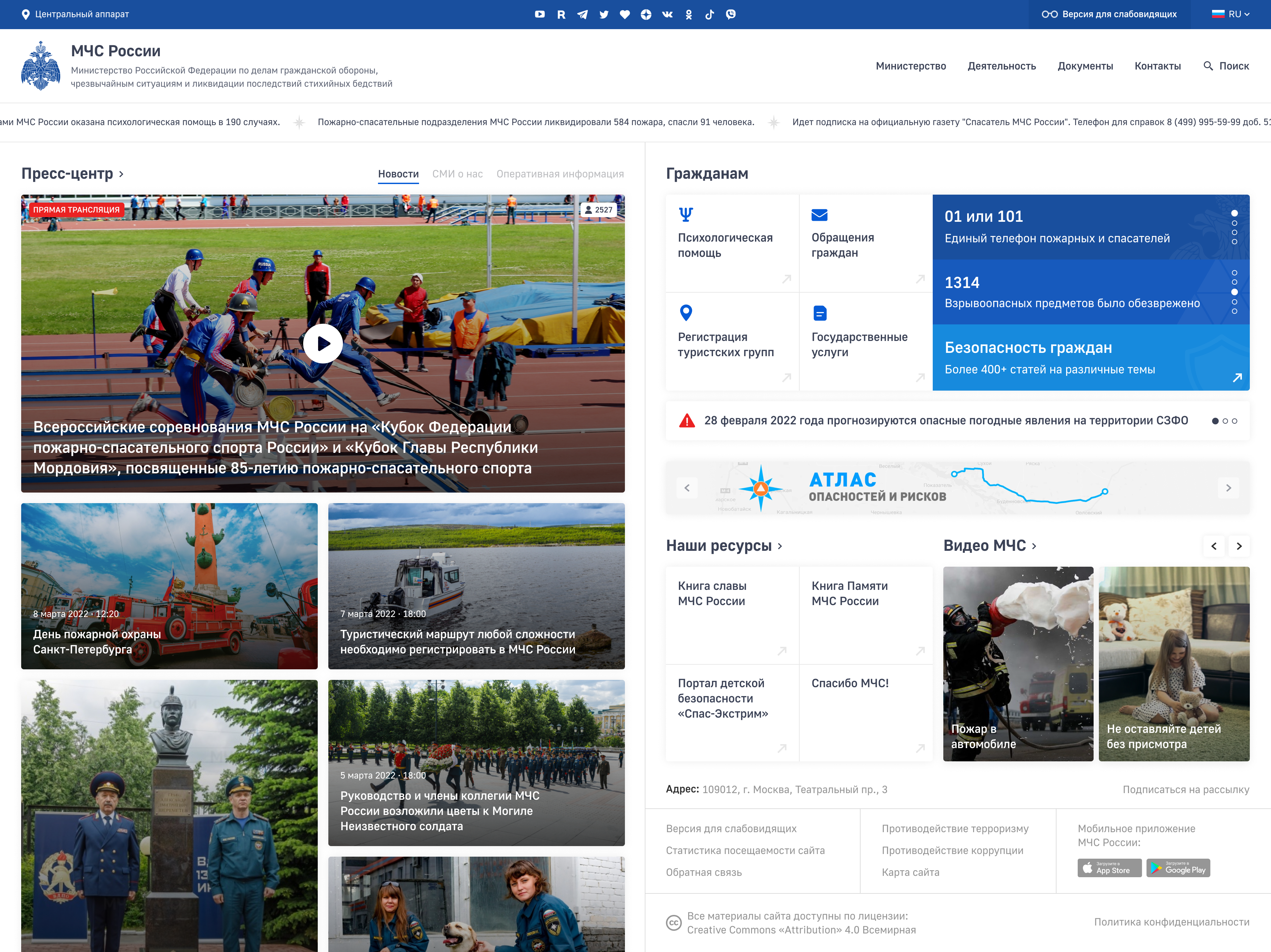Open the Viber icon in top bar
The image size is (1271, 952).
click(x=731, y=14)
